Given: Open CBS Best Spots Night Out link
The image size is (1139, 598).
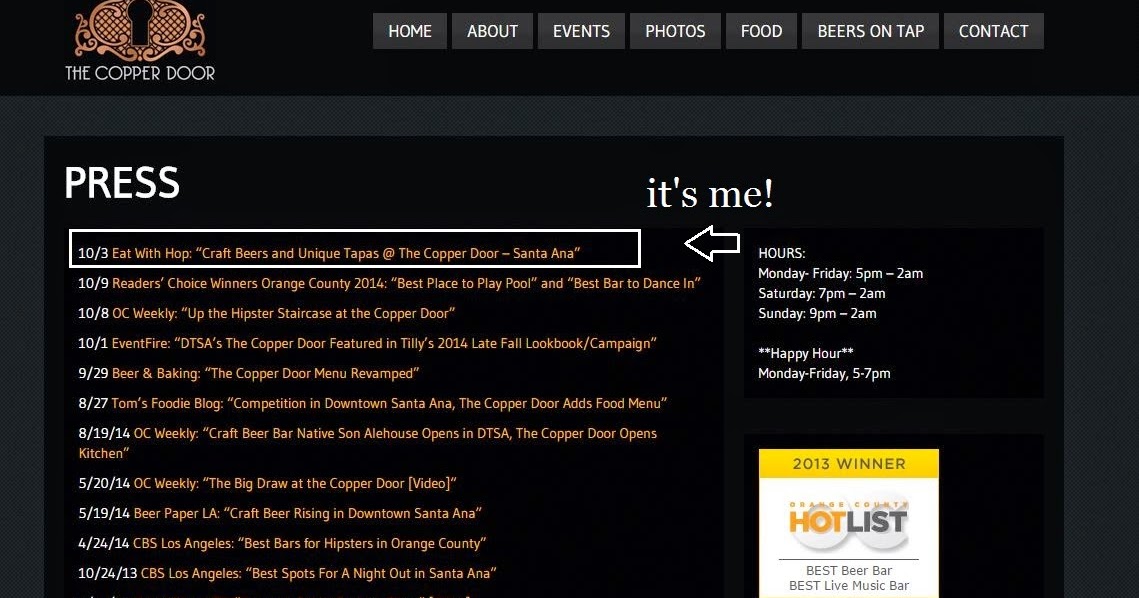Looking at the screenshot, I should (318, 573).
